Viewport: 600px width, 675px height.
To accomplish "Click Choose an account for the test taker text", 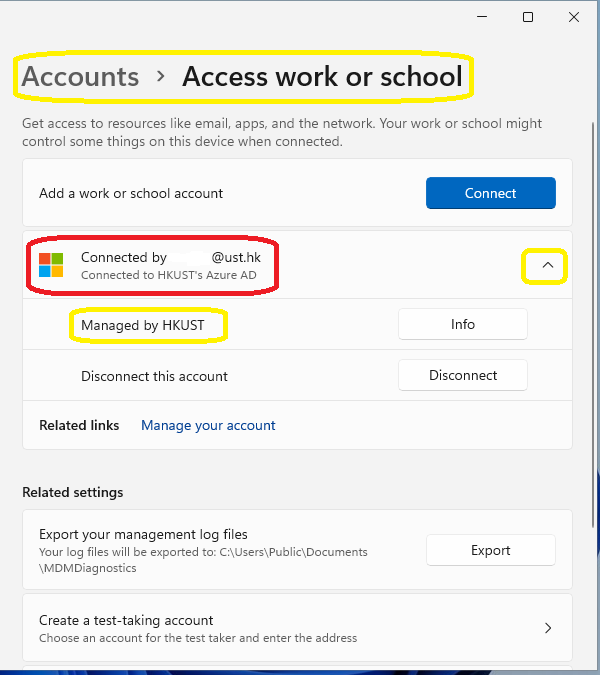I will (x=198, y=638).
